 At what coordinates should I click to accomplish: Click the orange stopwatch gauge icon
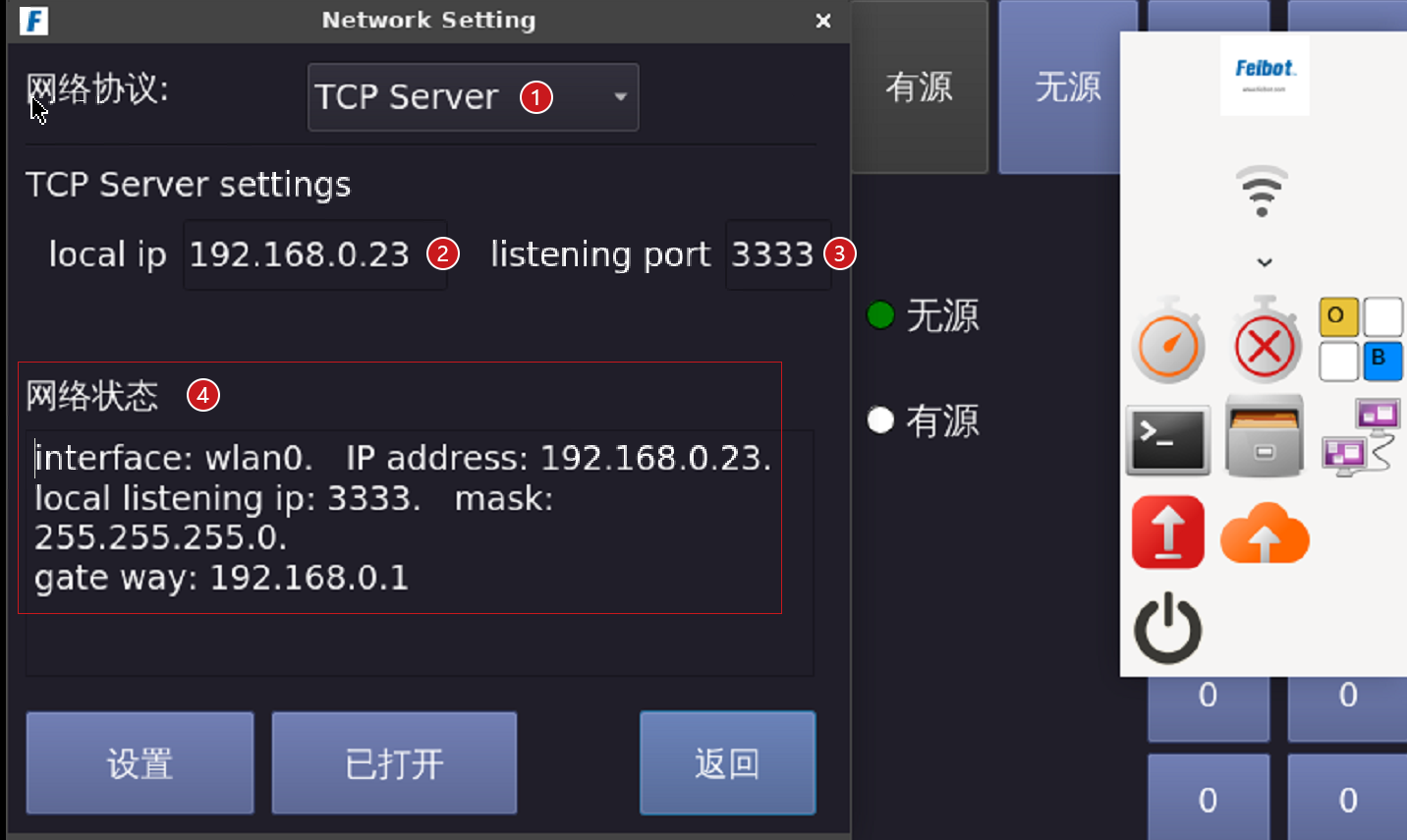point(1168,341)
